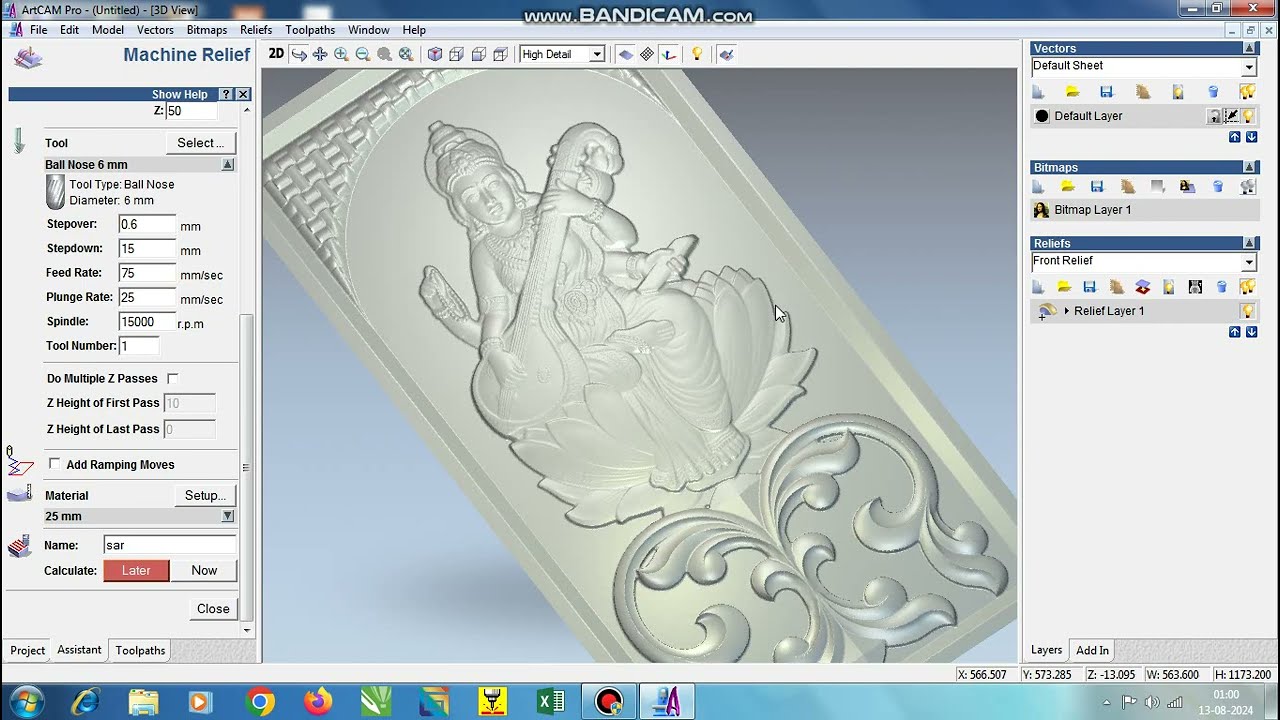Image resolution: width=1280 pixels, height=720 pixels.
Task: Click the toolpath Name input field
Action: tap(170, 545)
